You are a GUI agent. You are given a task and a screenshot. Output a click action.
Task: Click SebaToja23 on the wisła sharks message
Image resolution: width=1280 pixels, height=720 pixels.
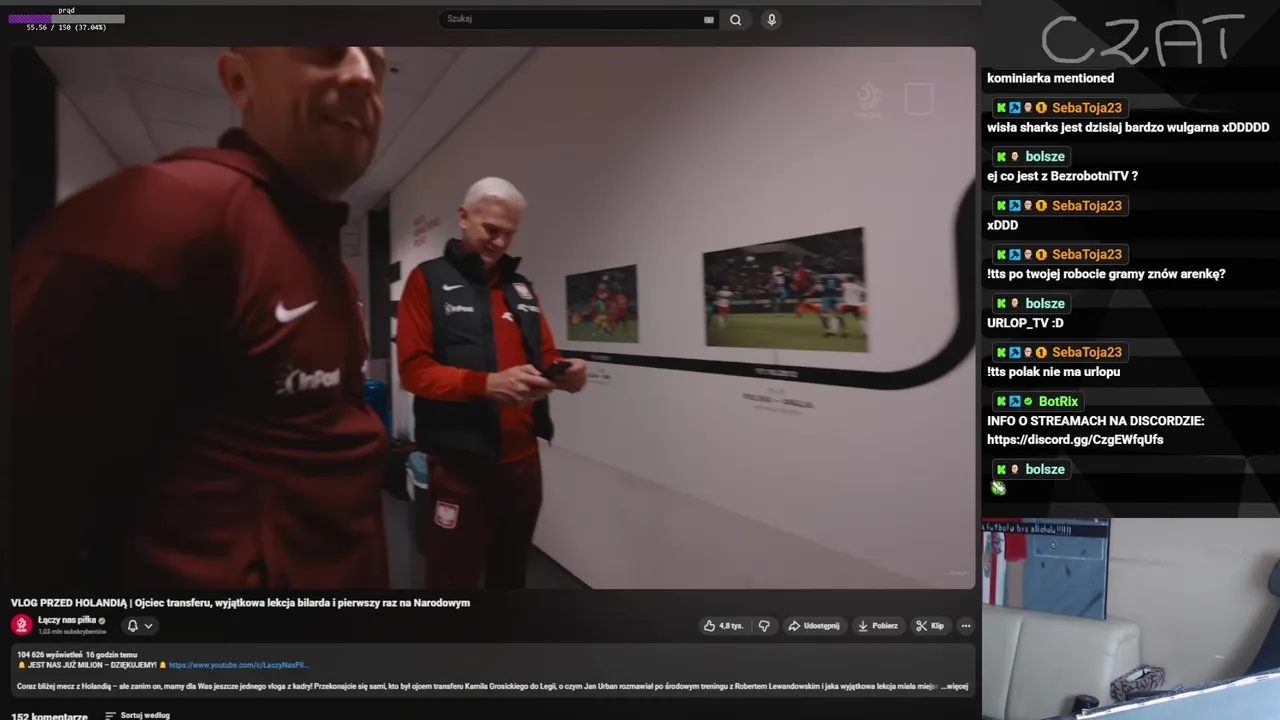coord(1086,108)
